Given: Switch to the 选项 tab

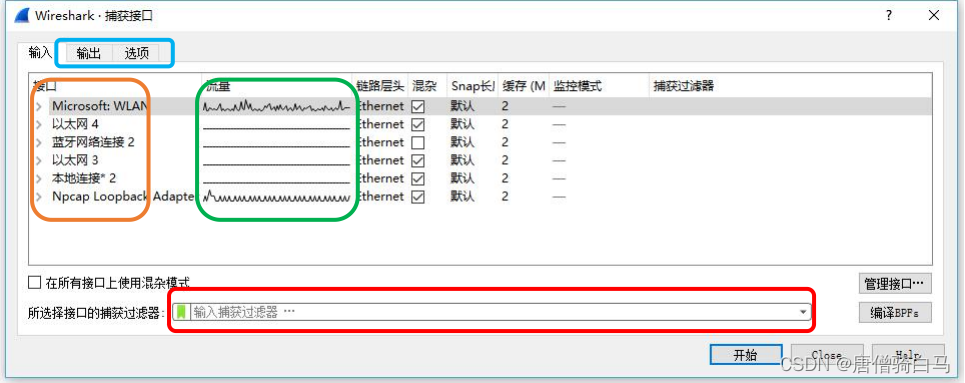Looking at the screenshot, I should (137, 54).
